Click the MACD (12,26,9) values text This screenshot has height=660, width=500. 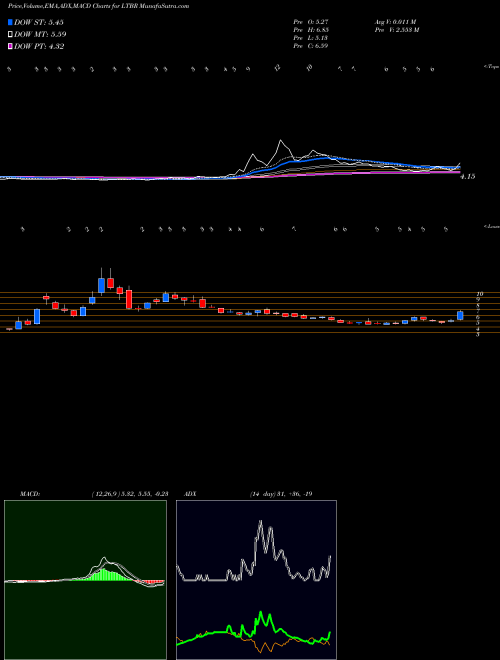tap(129, 494)
